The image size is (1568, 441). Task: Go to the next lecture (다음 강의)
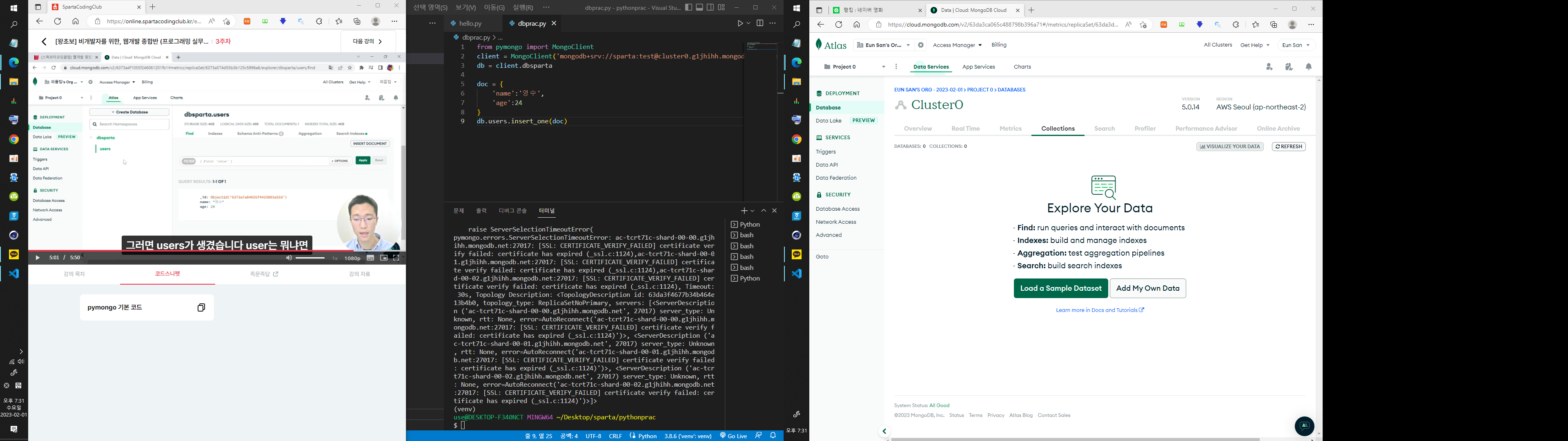tap(367, 41)
